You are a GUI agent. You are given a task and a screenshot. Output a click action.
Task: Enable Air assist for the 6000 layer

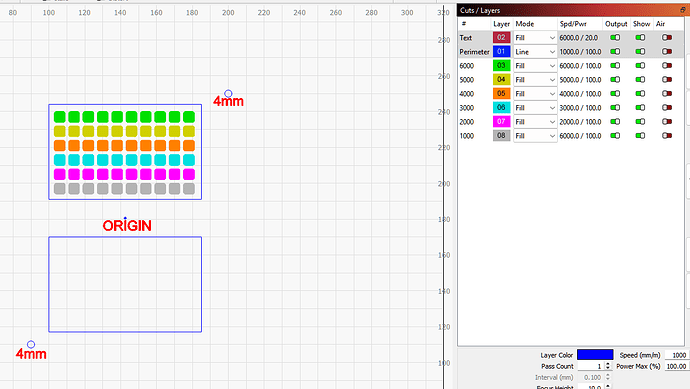point(667,66)
